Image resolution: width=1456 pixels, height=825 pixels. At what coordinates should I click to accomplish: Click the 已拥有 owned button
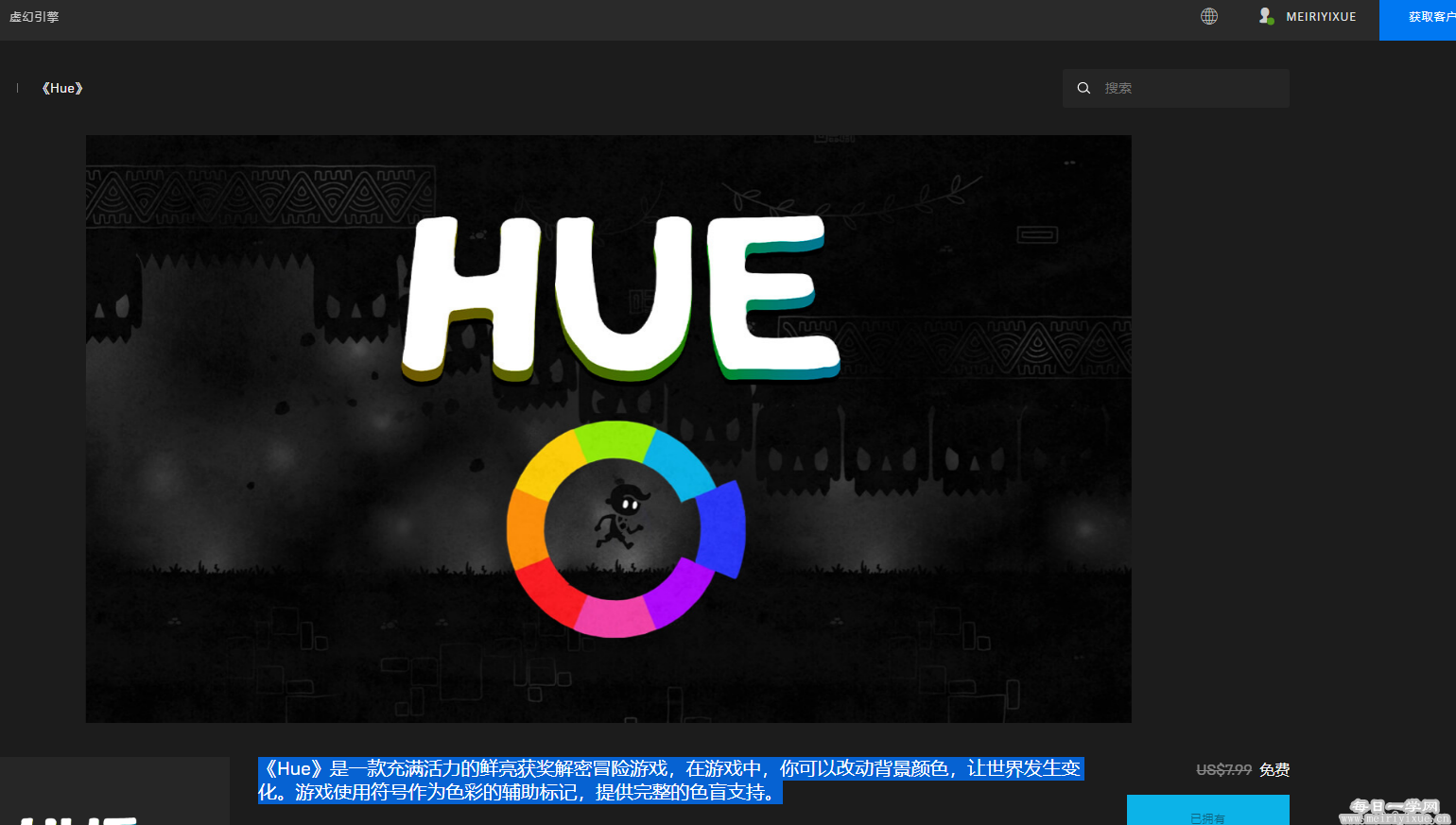[x=1208, y=811]
